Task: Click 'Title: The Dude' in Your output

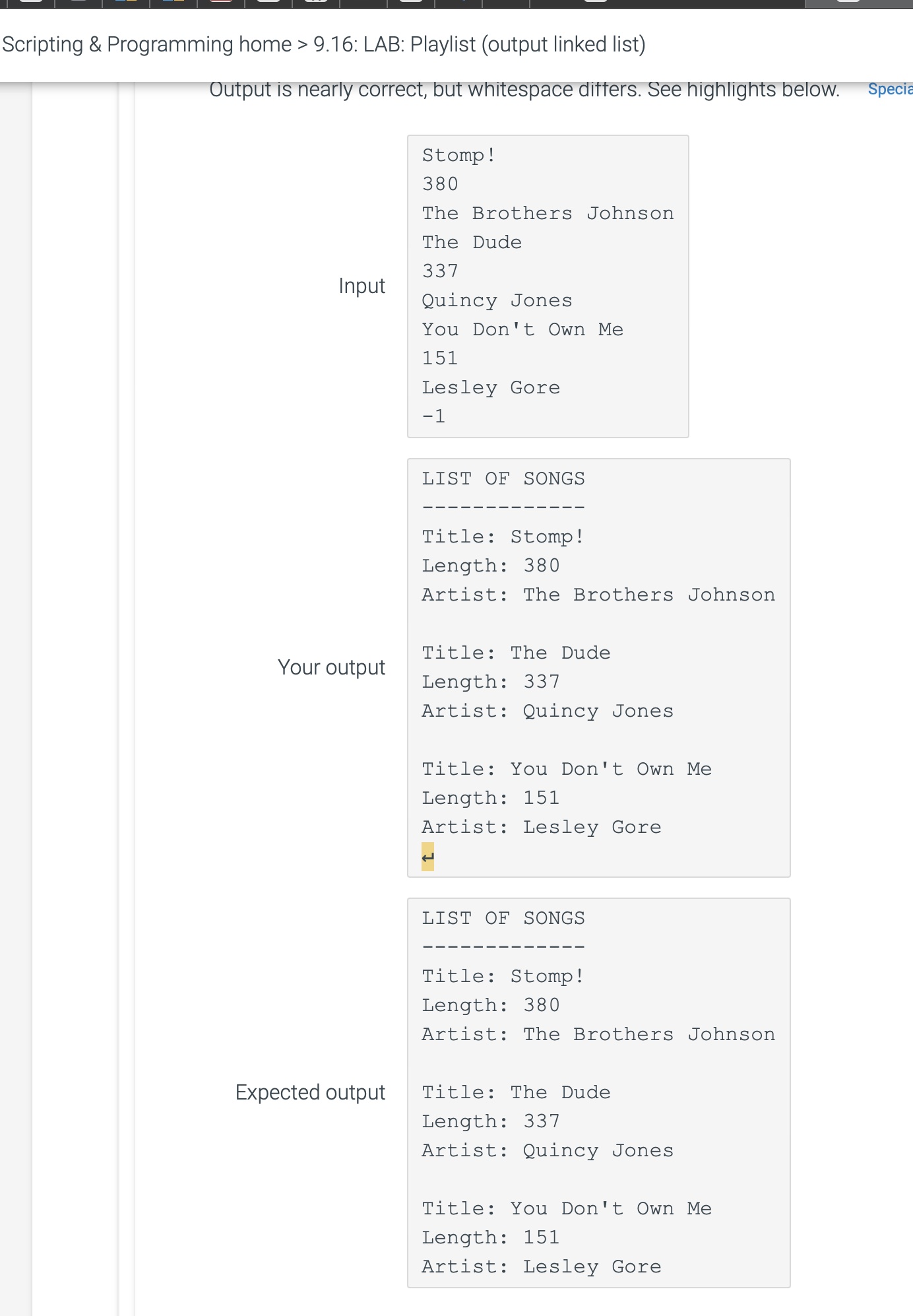Action: [x=517, y=653]
